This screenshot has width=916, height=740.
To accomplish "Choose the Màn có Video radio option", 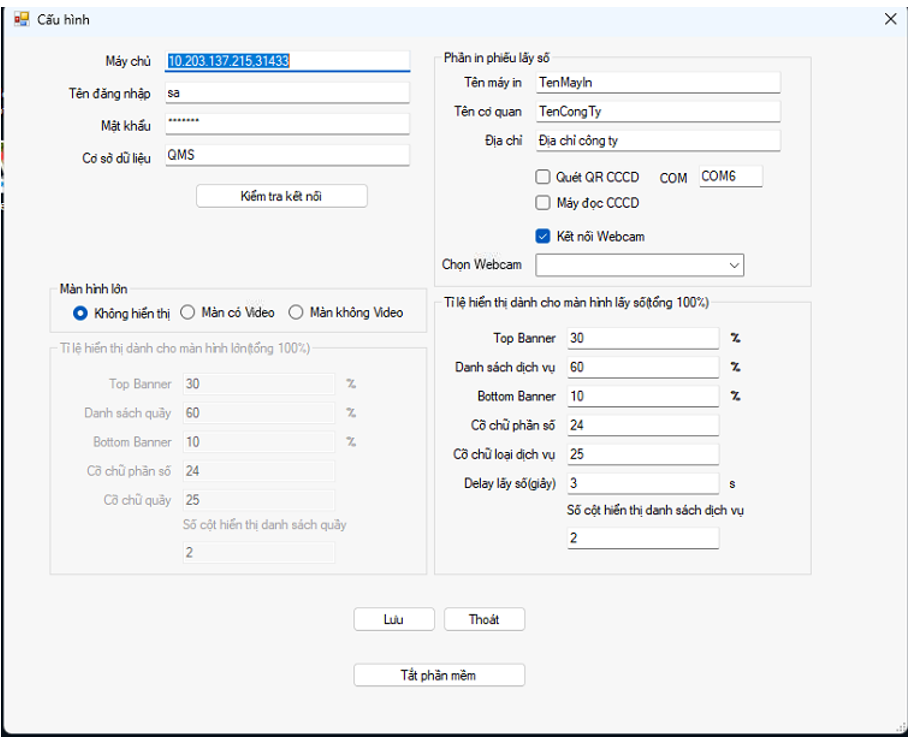I will [188, 313].
